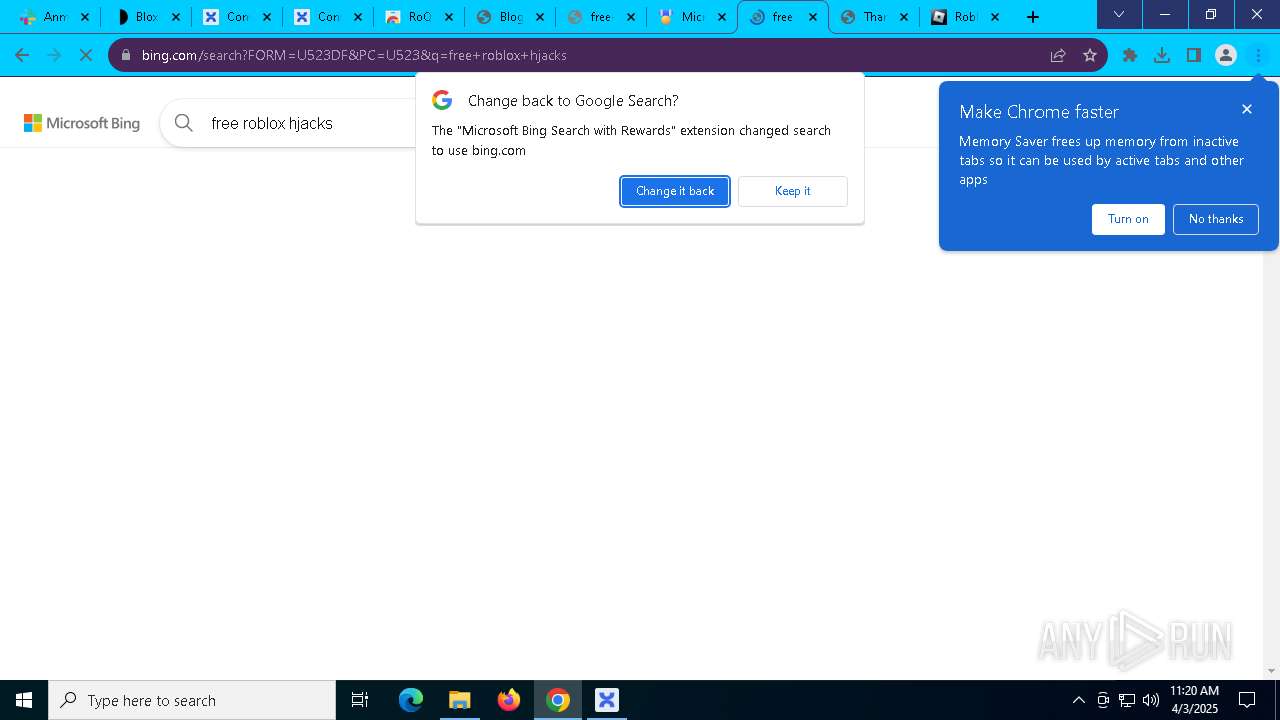Image resolution: width=1280 pixels, height=720 pixels.
Task: Launch Firefox from the taskbar
Action: click(x=509, y=700)
